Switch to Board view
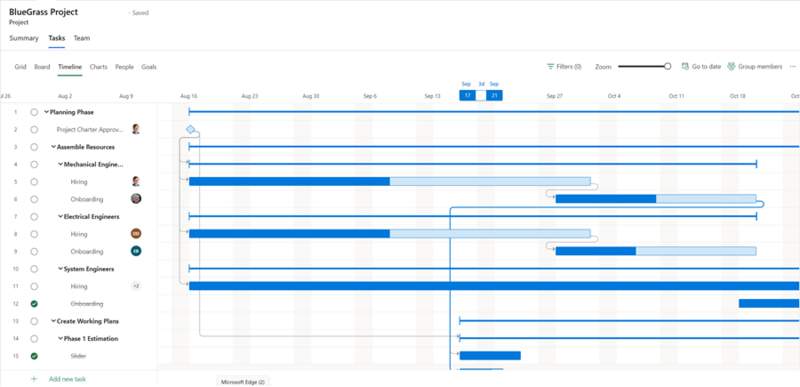This screenshot has width=800, height=387. click(42, 67)
